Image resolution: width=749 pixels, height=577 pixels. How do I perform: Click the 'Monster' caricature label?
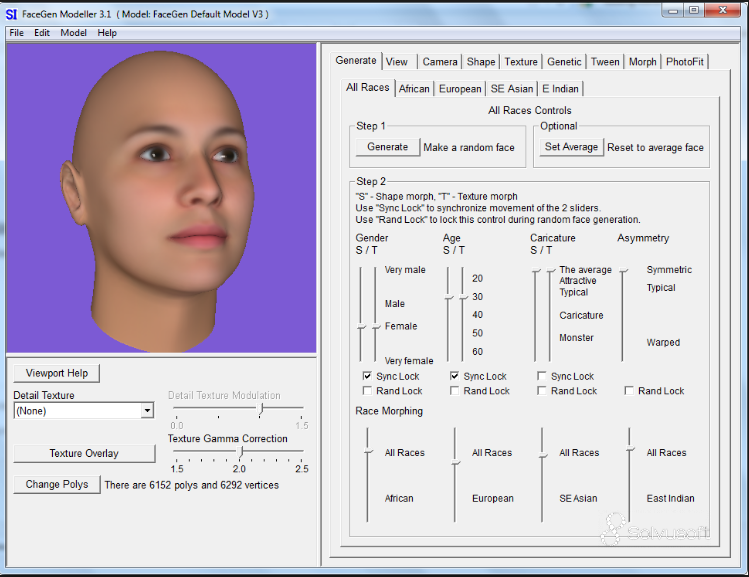tap(576, 338)
